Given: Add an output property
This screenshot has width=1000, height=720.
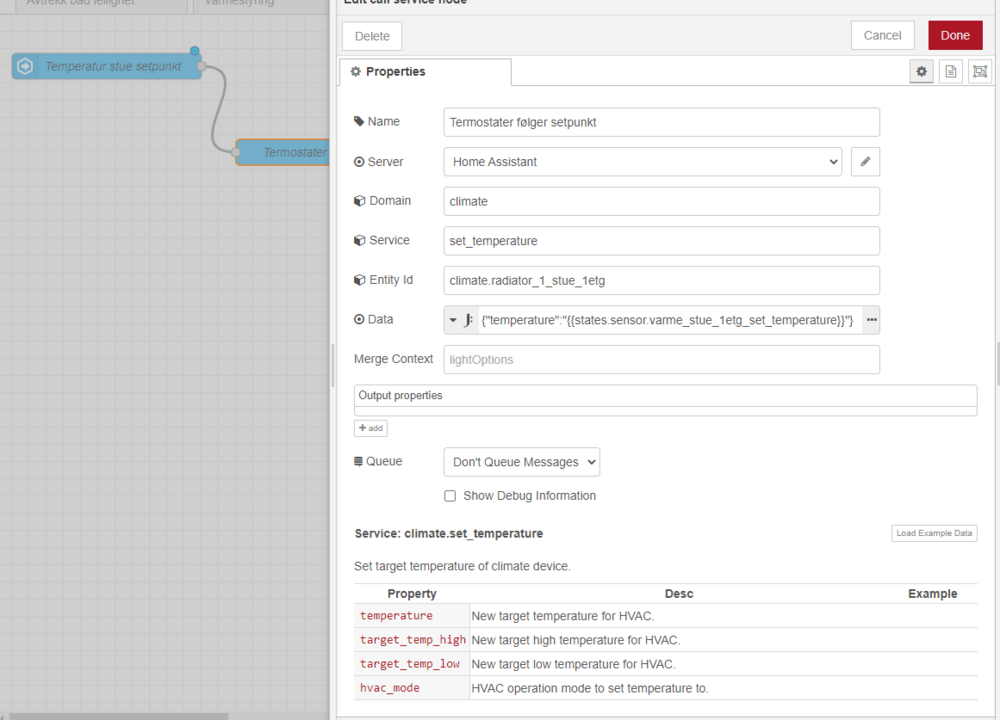Looking at the screenshot, I should 370,428.
